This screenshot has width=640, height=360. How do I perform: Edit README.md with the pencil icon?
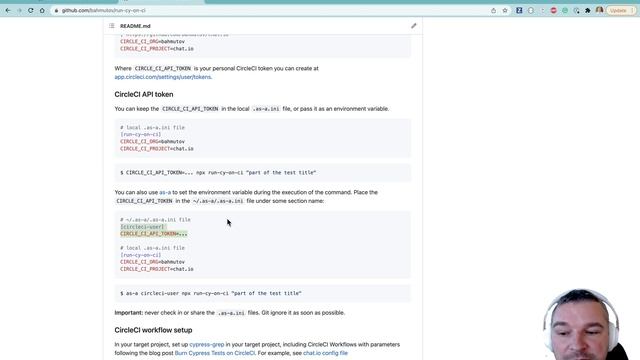pyautogui.click(x=413, y=26)
